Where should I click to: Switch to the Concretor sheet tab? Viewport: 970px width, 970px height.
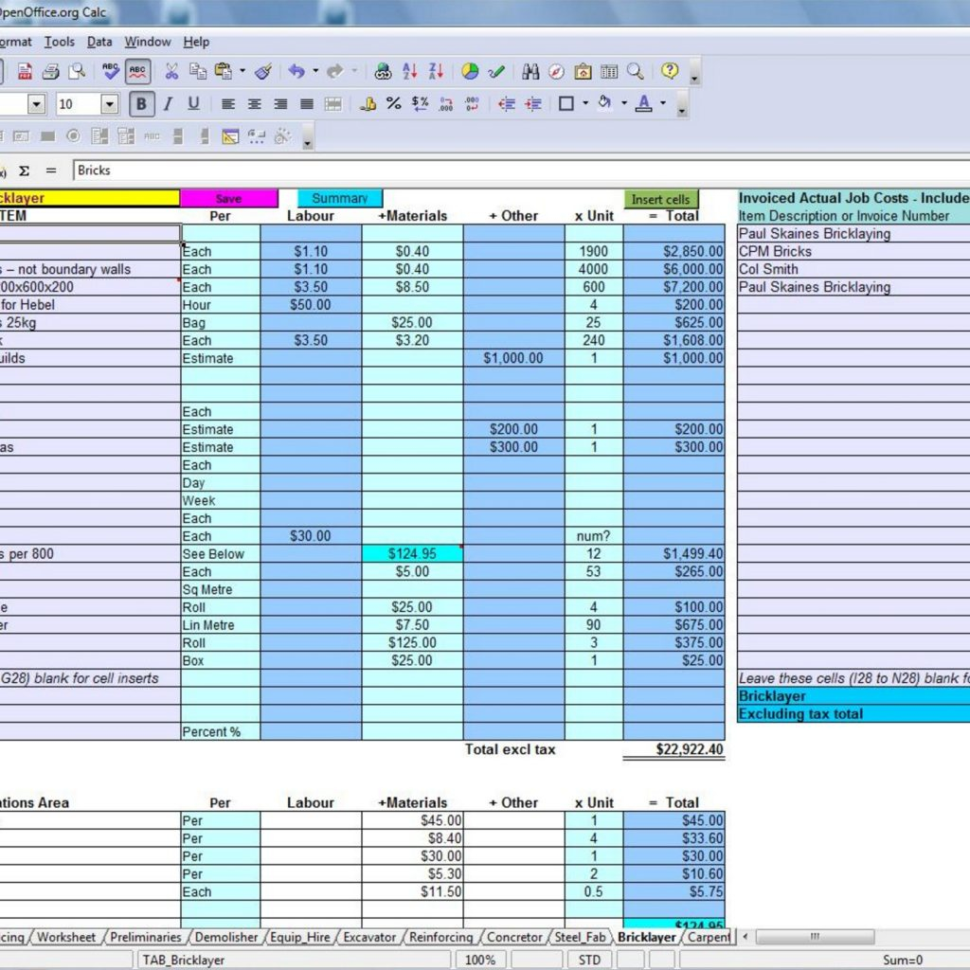517,938
